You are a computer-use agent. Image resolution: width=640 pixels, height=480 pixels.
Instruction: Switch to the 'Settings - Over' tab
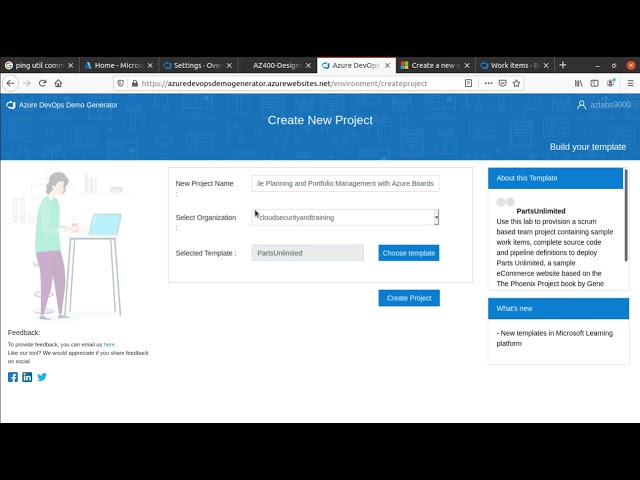[198, 65]
